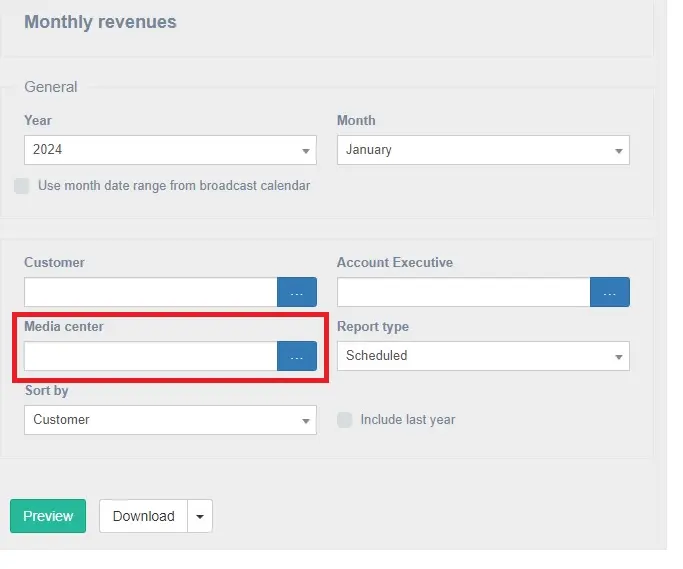Focus the Customer text field
683x569 pixels.
pos(150,292)
